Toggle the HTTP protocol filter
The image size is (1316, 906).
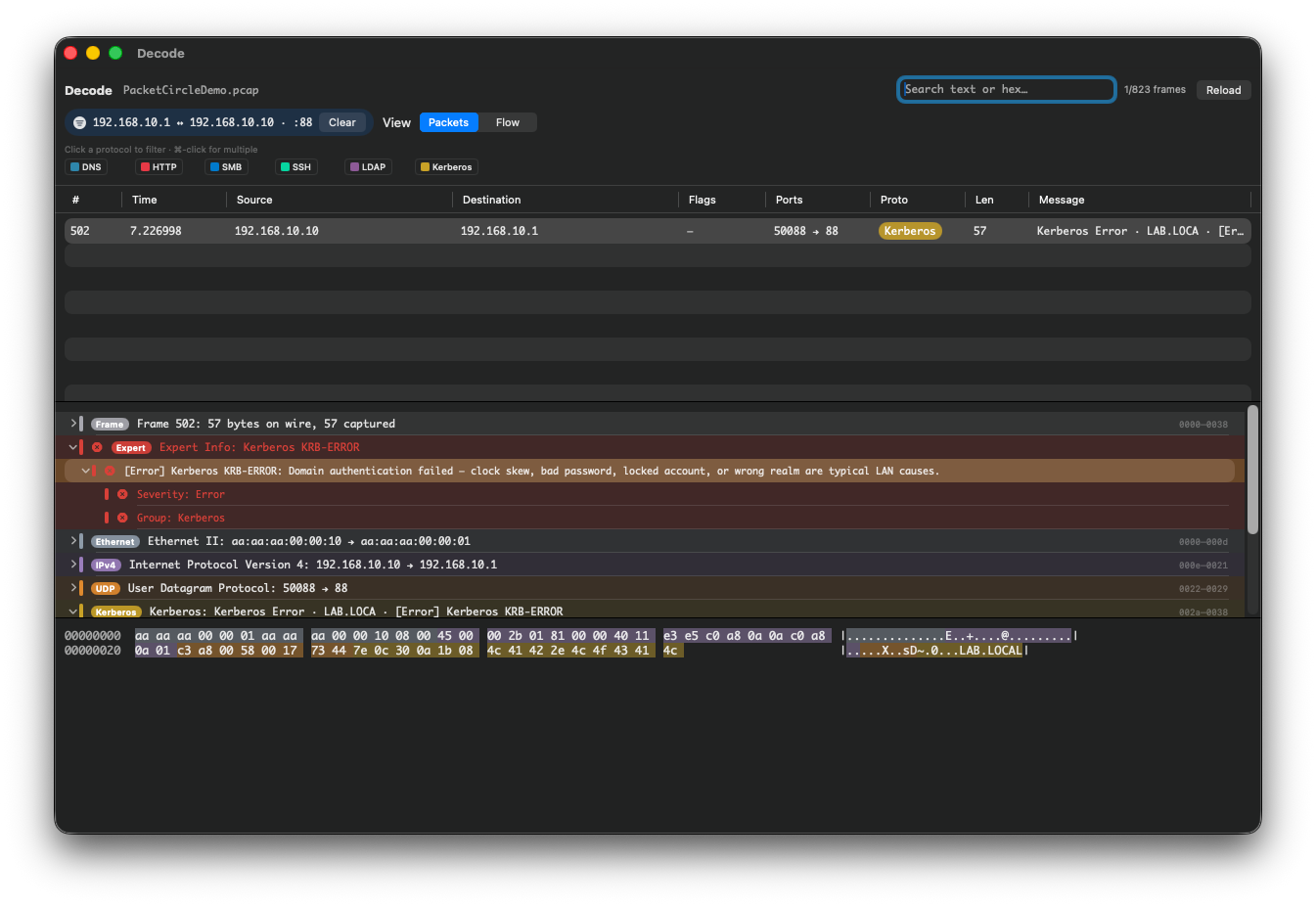[x=159, y=167]
